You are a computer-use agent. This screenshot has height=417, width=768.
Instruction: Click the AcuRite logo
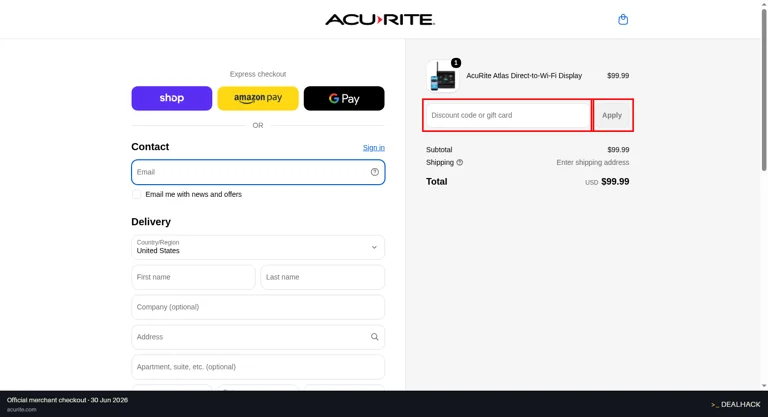pyautogui.click(x=380, y=20)
